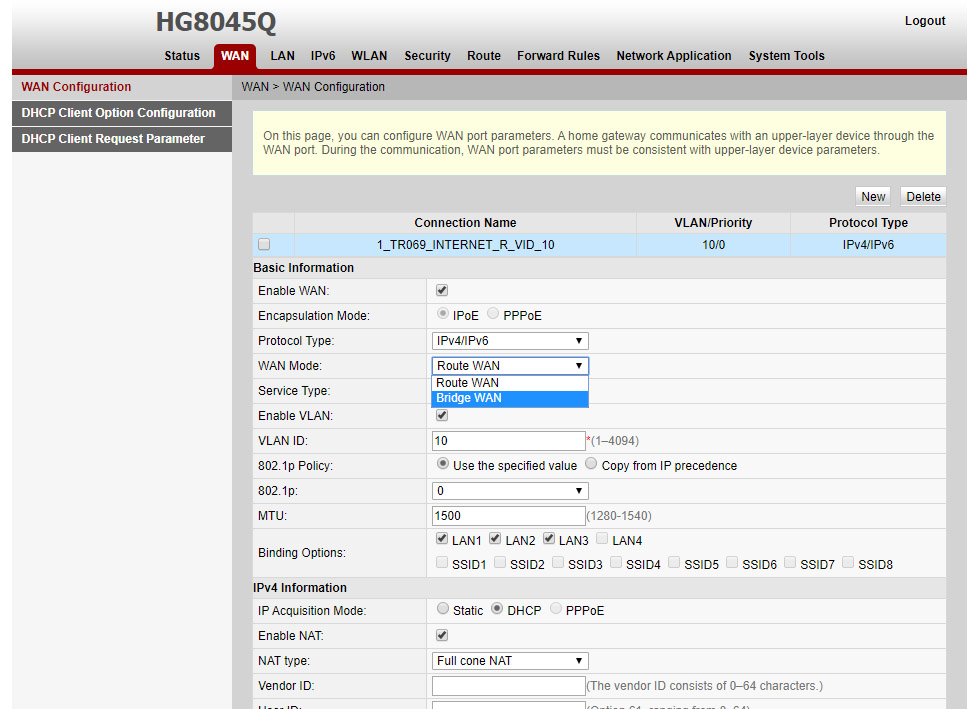The height and width of the screenshot is (709, 980).
Task: Choose Route WAN from list
Action: click(x=510, y=383)
